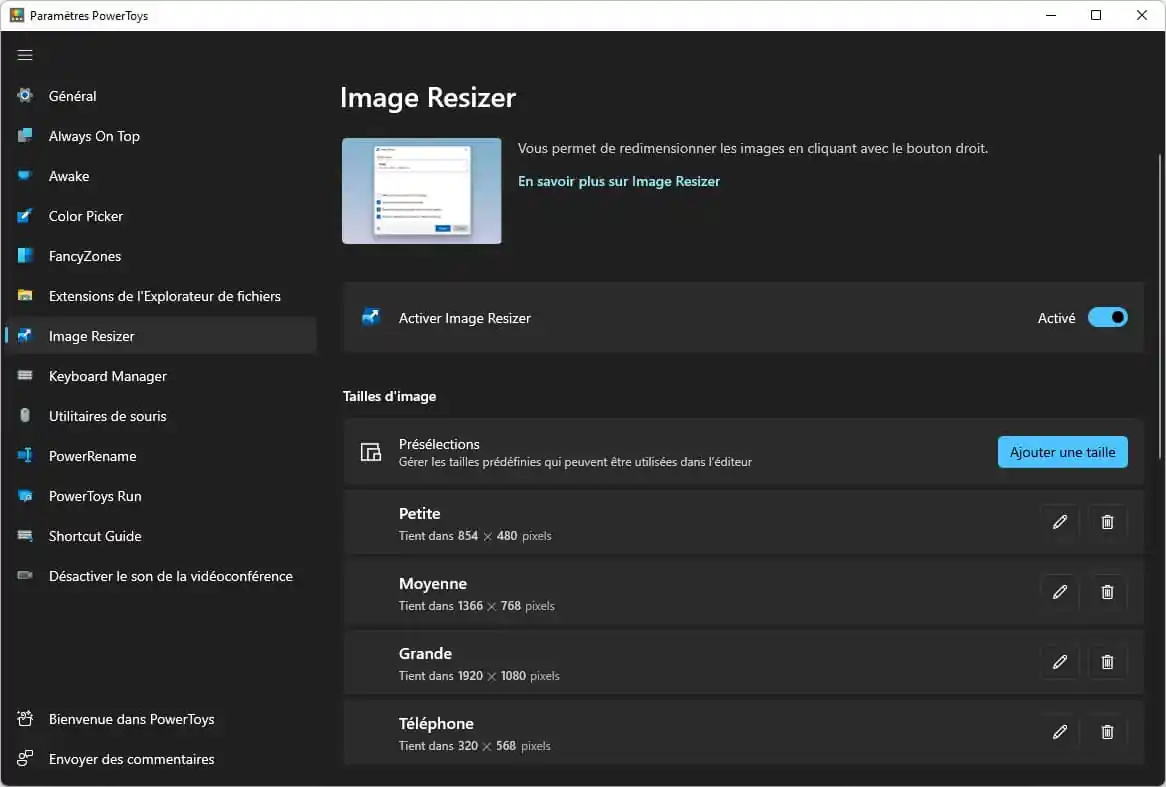Click the mouse utilities icon
The image size is (1166, 787).
(x=25, y=415)
